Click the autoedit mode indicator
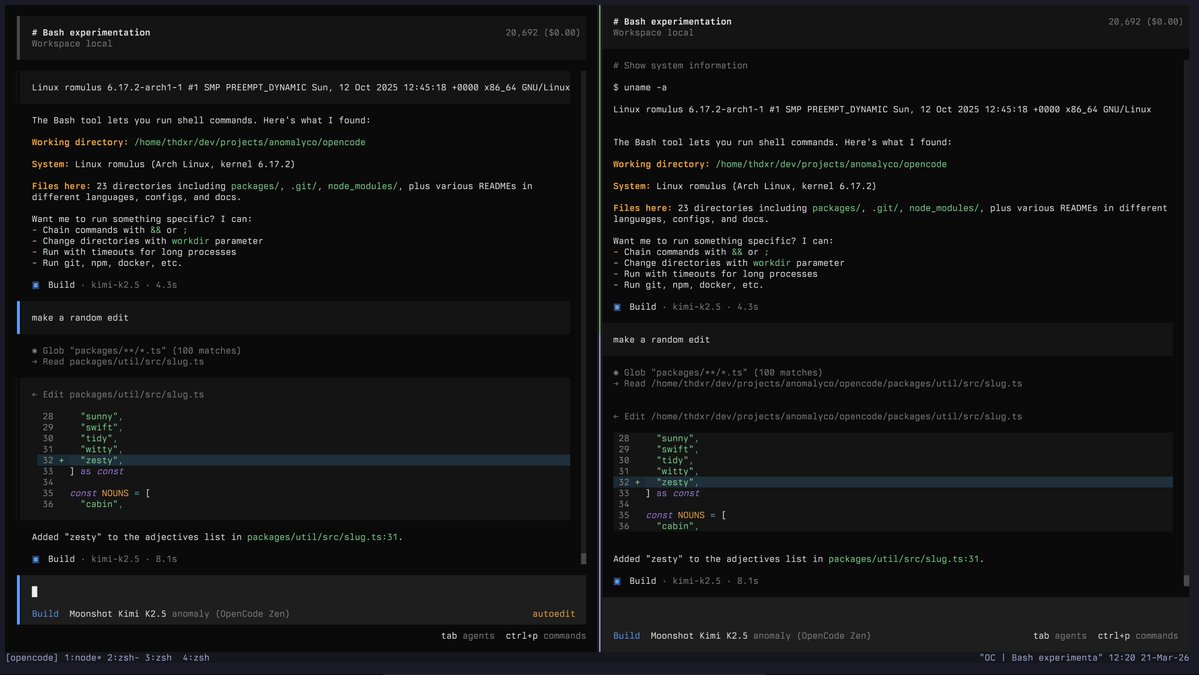This screenshot has height=675, width=1199. click(554, 614)
